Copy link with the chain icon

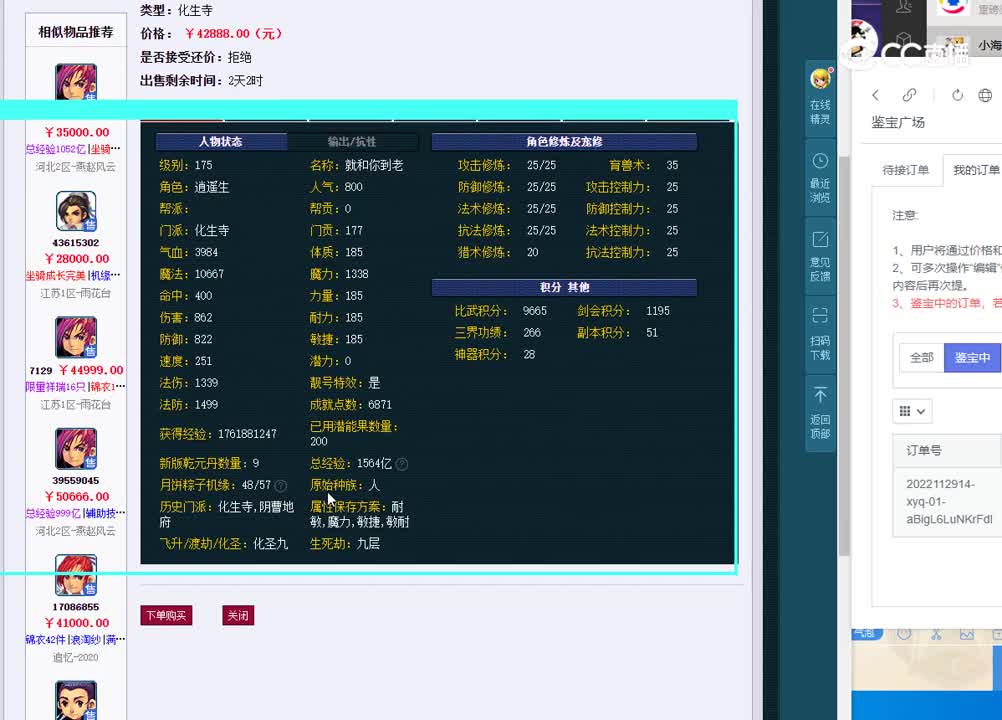coord(909,95)
